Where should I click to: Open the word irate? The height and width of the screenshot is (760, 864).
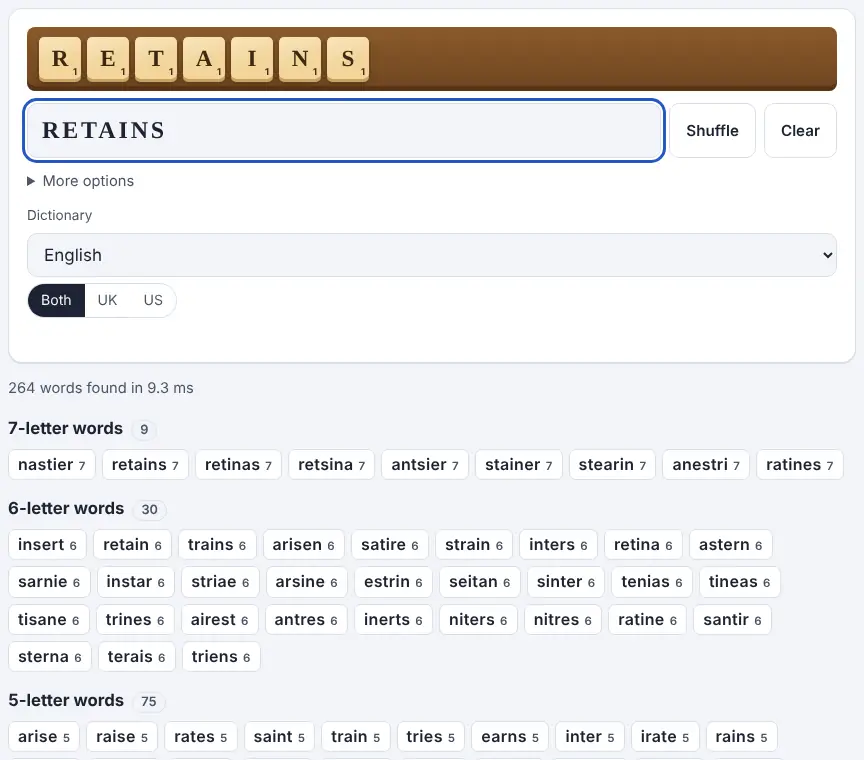[665, 737]
